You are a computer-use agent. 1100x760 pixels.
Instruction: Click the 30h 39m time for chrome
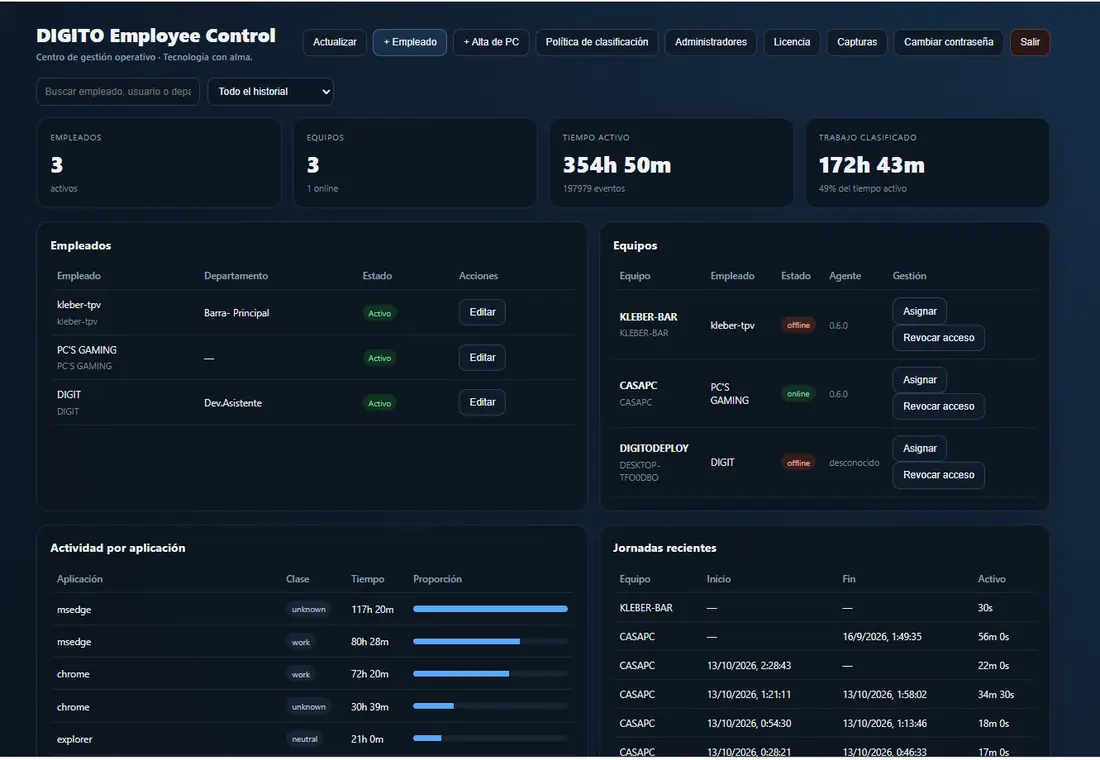(x=370, y=707)
